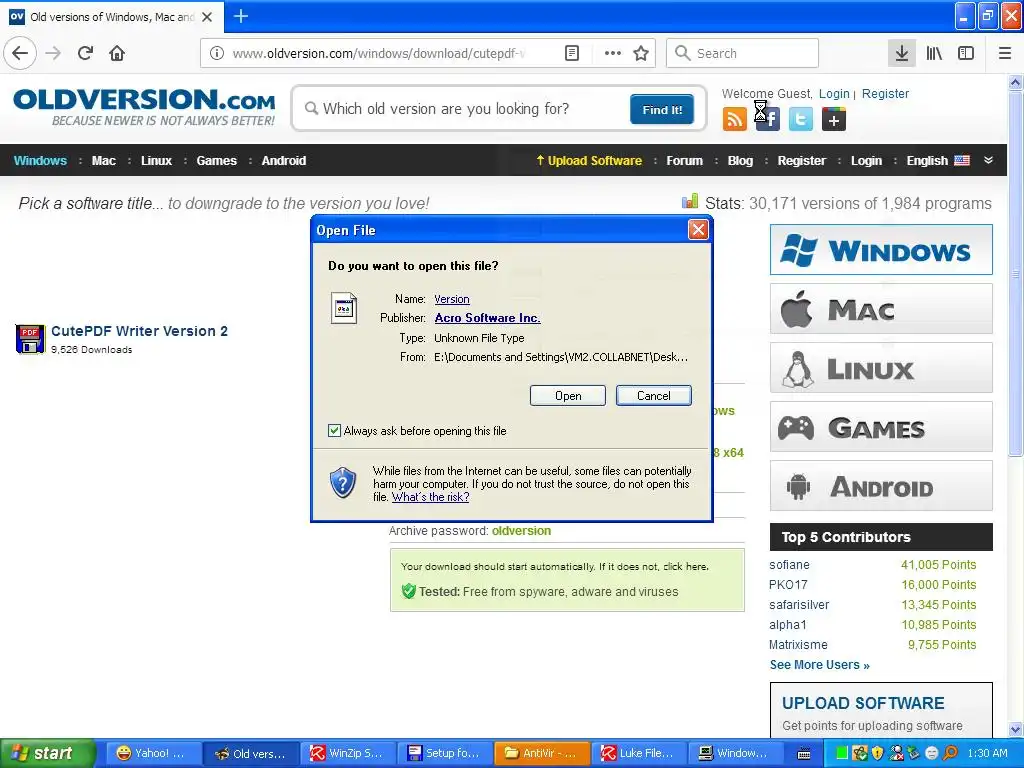
Task: Click the address bar URL
Action: click(x=379, y=53)
